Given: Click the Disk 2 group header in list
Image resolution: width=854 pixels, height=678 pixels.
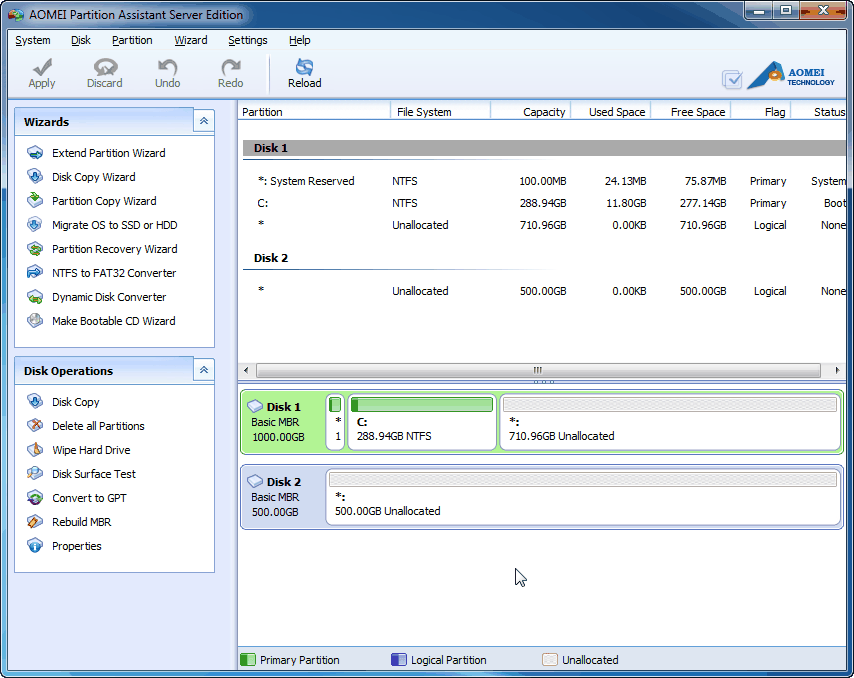Looking at the screenshot, I should coord(544,258).
